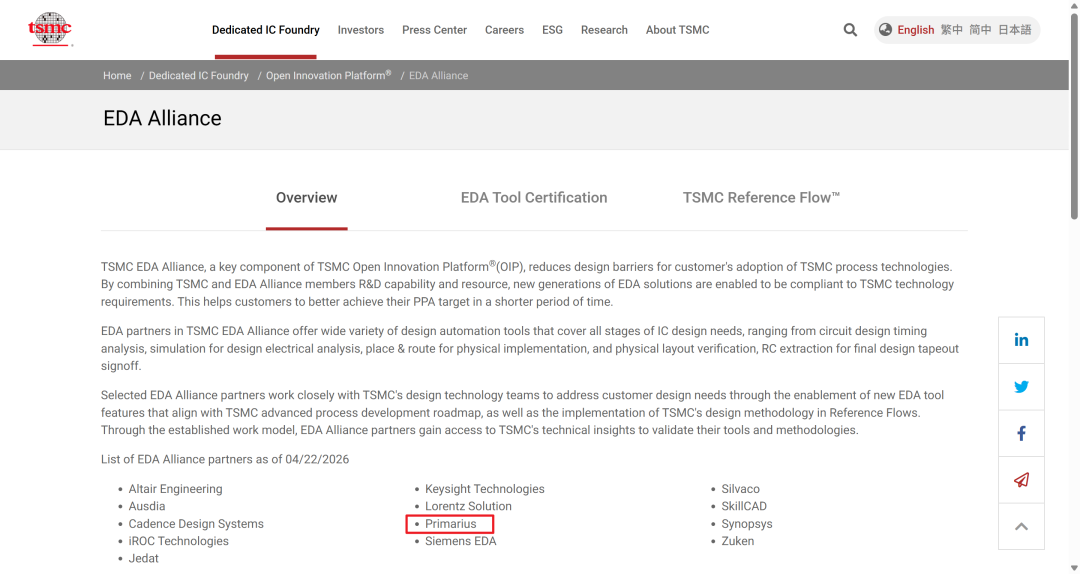
Task: Go to Home breadcrumb
Action: (117, 76)
